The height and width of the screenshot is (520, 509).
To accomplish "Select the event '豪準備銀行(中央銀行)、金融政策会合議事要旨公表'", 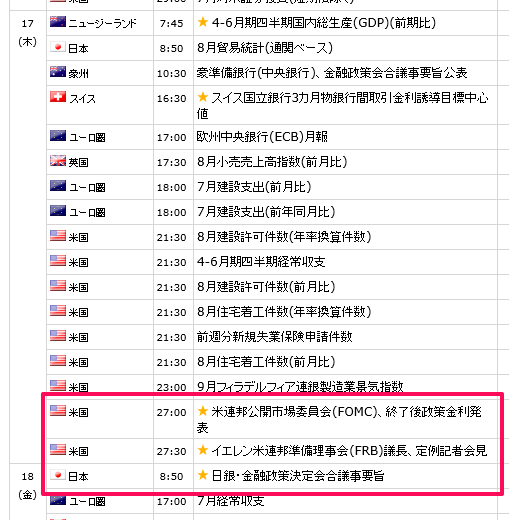I will [332, 73].
